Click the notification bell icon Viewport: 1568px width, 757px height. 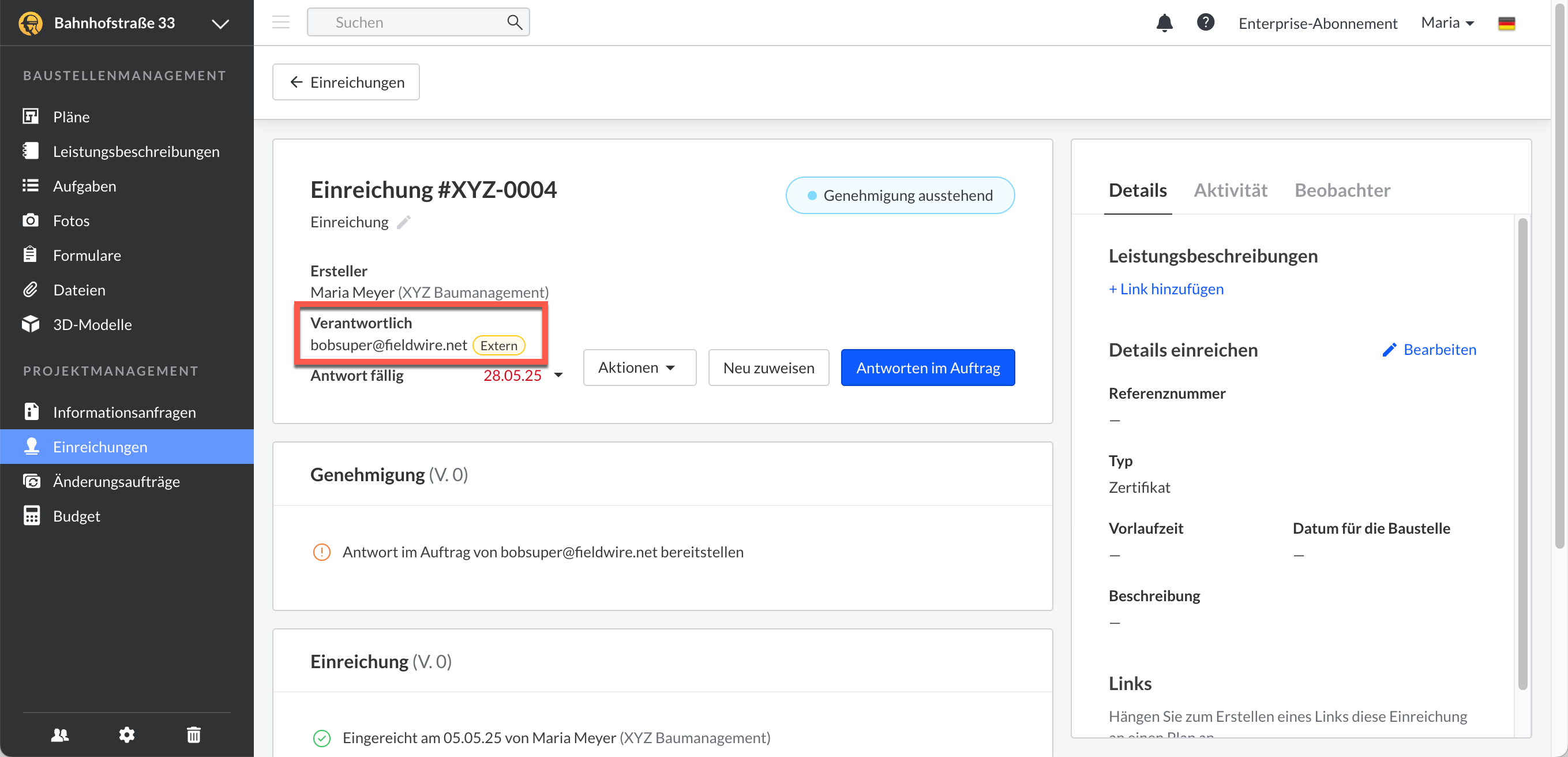[1164, 23]
